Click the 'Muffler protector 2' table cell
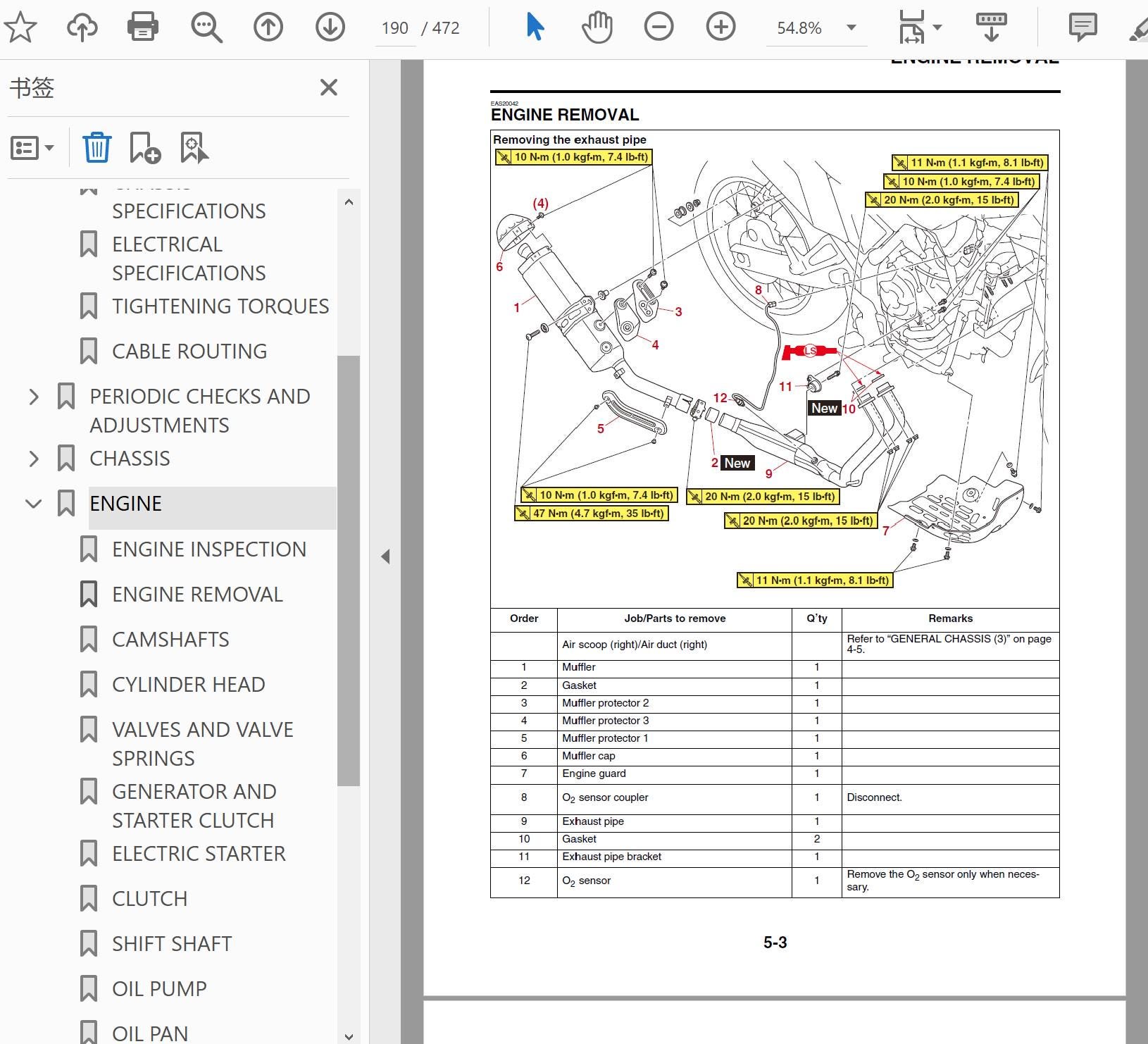1148x1044 pixels. click(x=675, y=703)
